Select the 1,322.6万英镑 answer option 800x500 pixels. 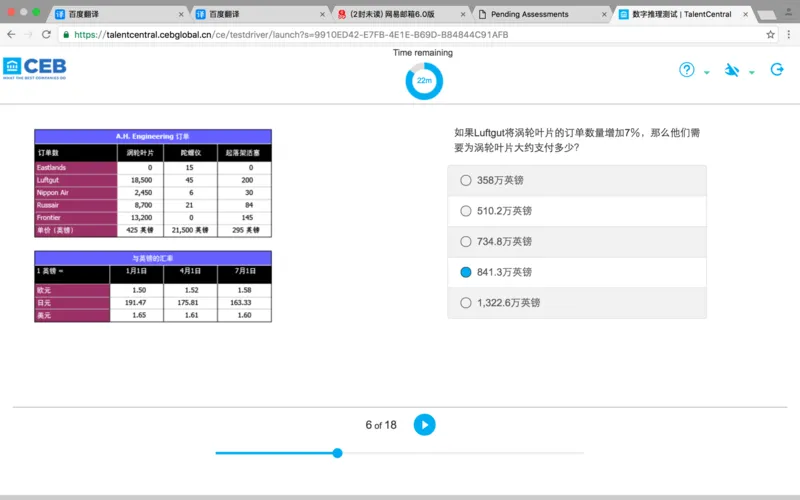[577, 303]
